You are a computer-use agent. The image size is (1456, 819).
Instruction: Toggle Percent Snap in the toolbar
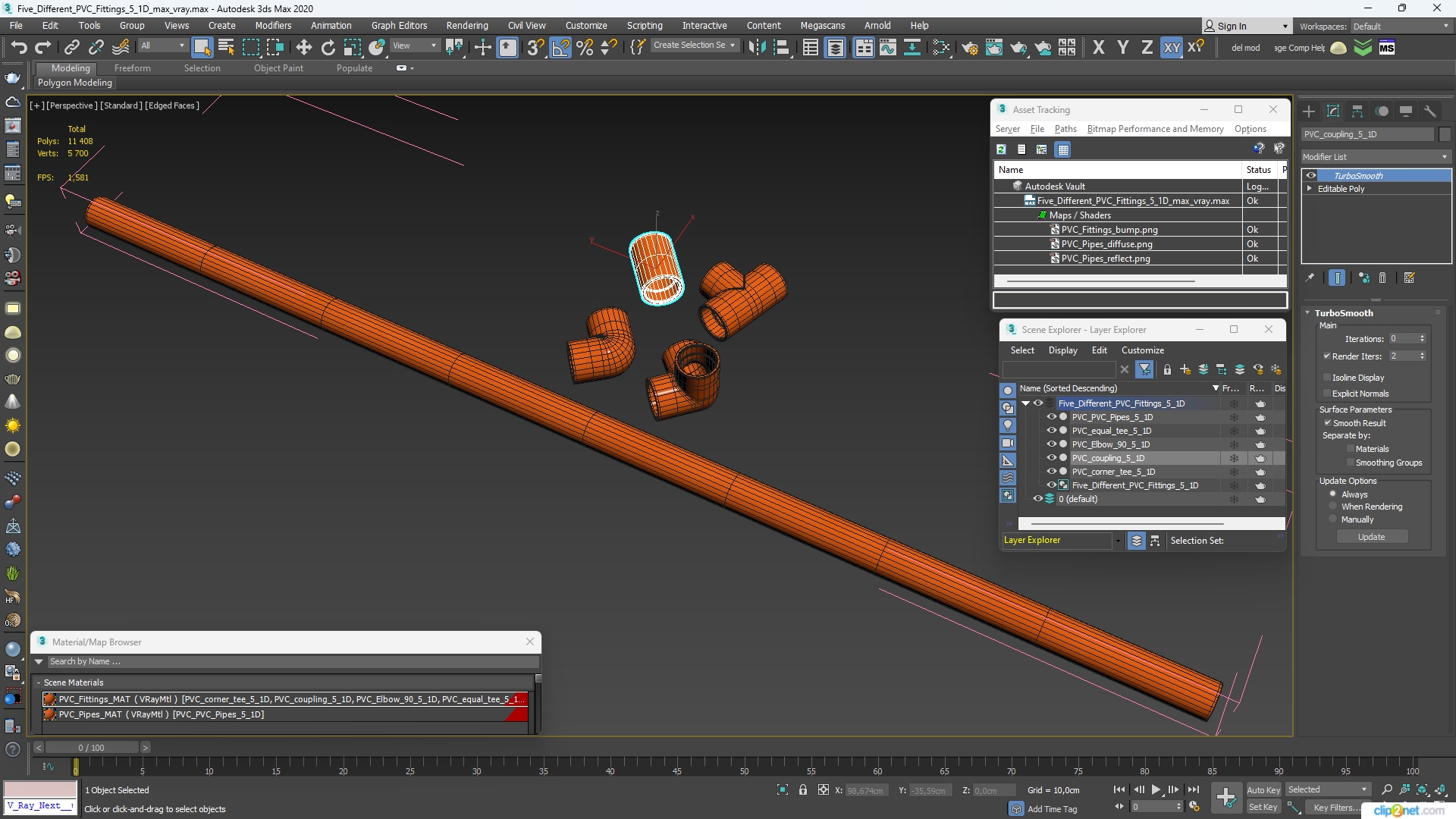[585, 48]
